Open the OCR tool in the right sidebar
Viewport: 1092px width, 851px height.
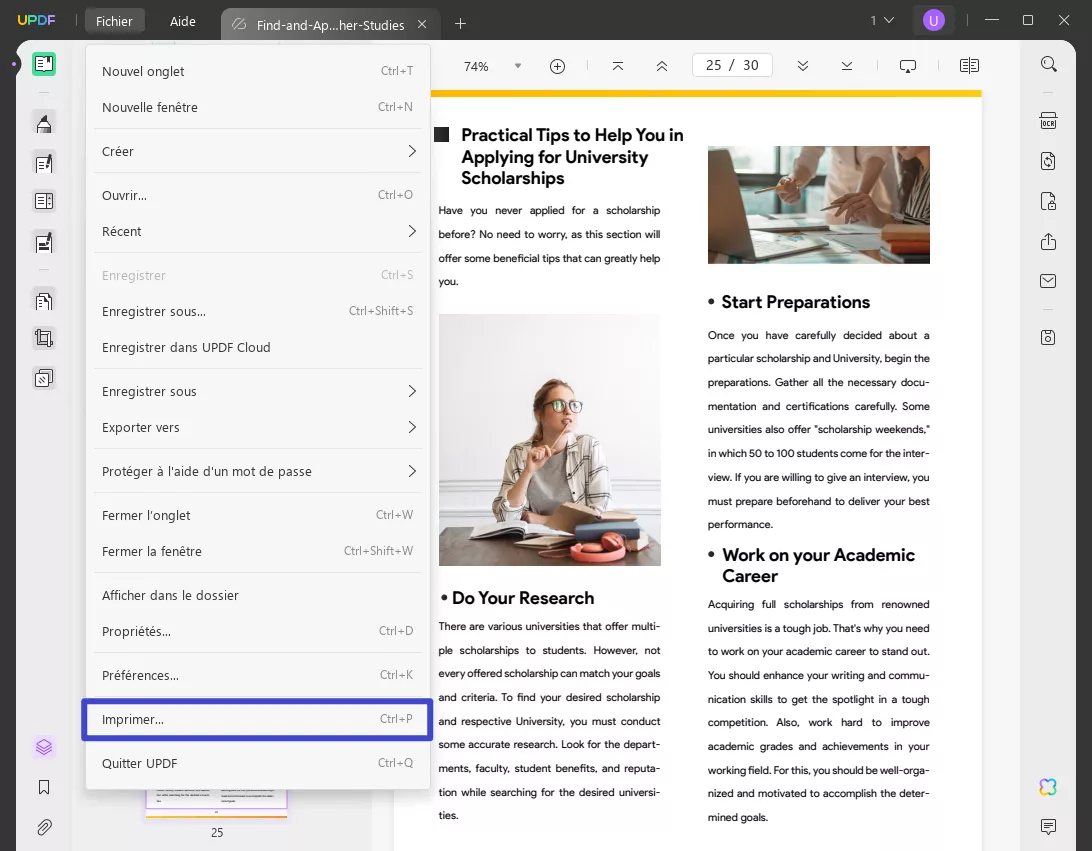click(x=1047, y=120)
